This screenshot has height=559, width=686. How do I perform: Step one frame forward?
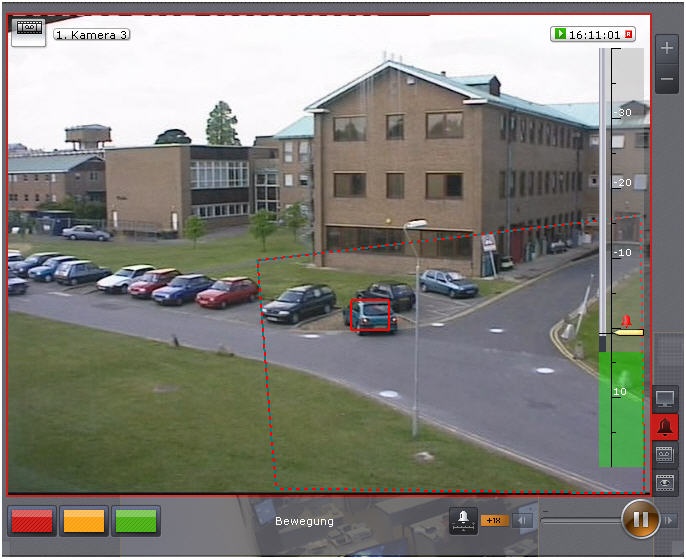point(669,521)
